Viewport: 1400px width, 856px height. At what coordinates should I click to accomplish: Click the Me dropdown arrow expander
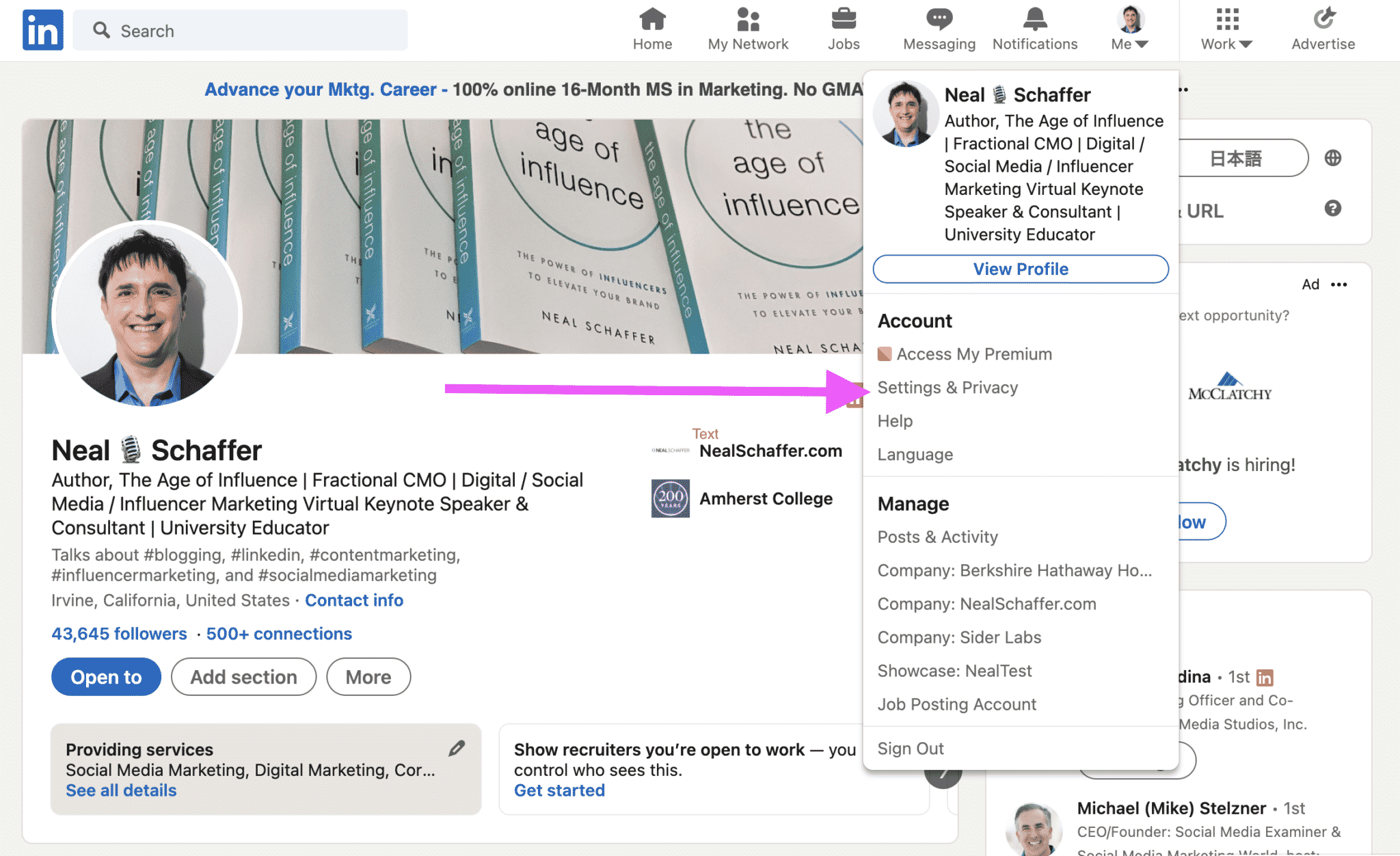pos(1141,43)
